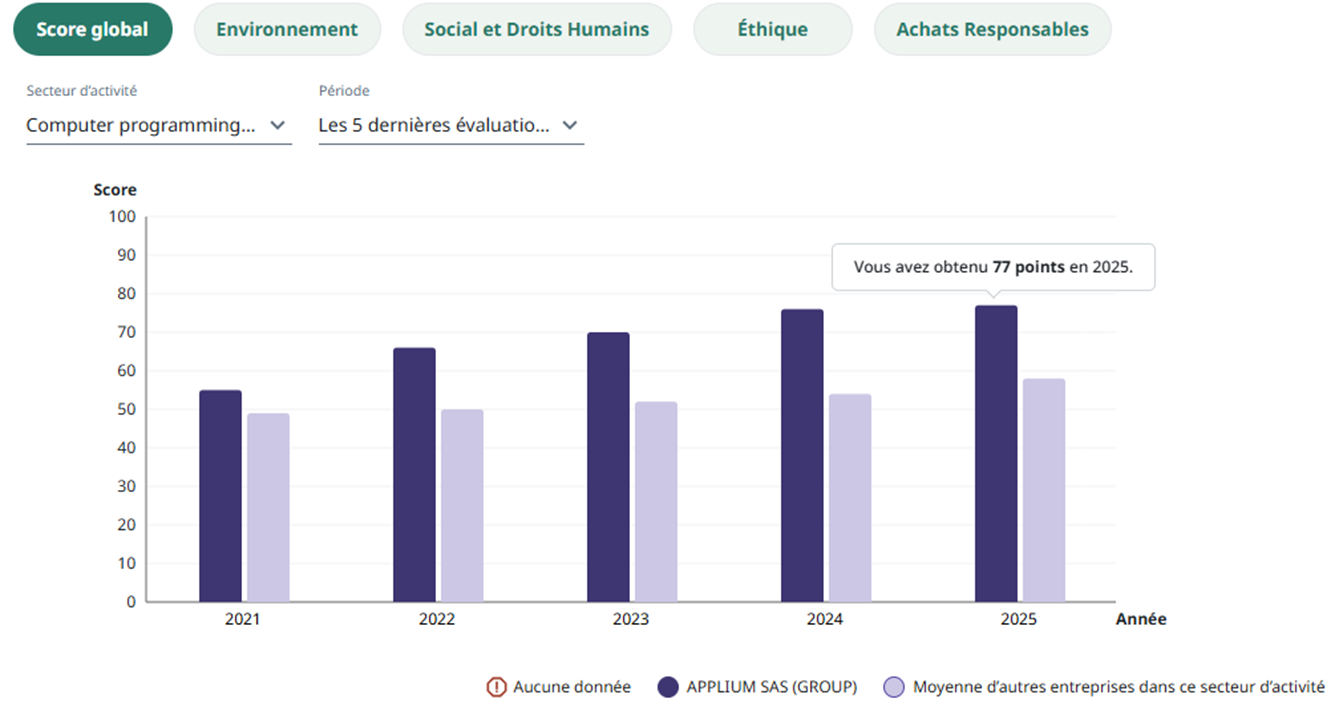Select the Score global tab

click(92, 29)
